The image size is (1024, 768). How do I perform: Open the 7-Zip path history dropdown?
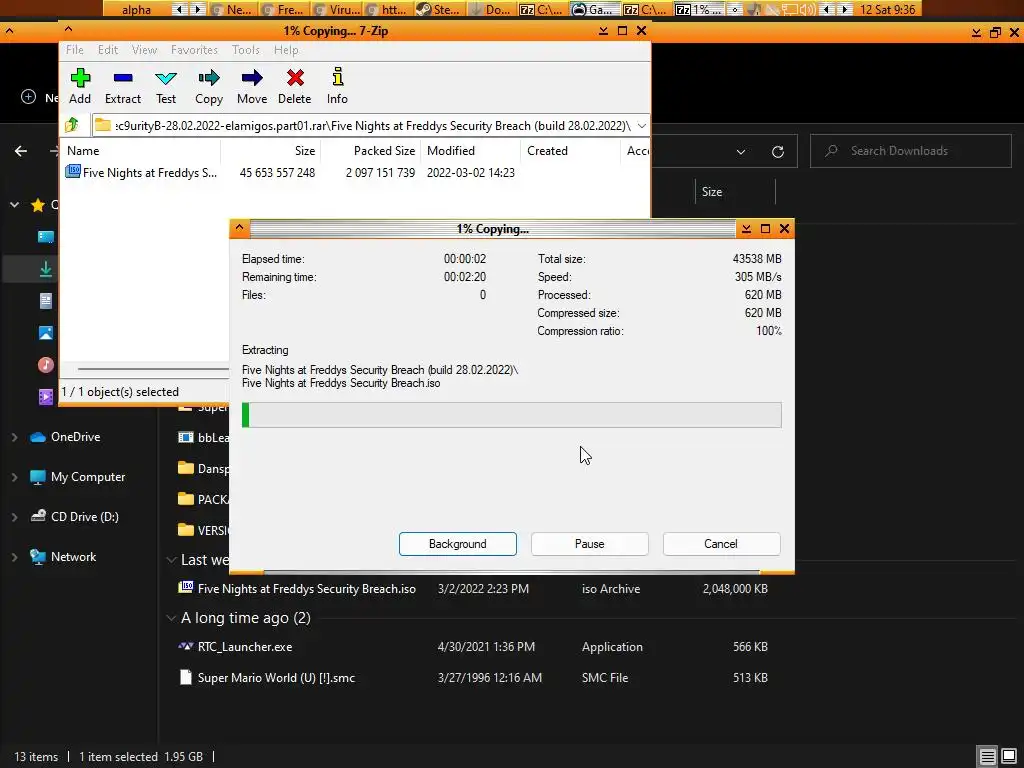641,125
